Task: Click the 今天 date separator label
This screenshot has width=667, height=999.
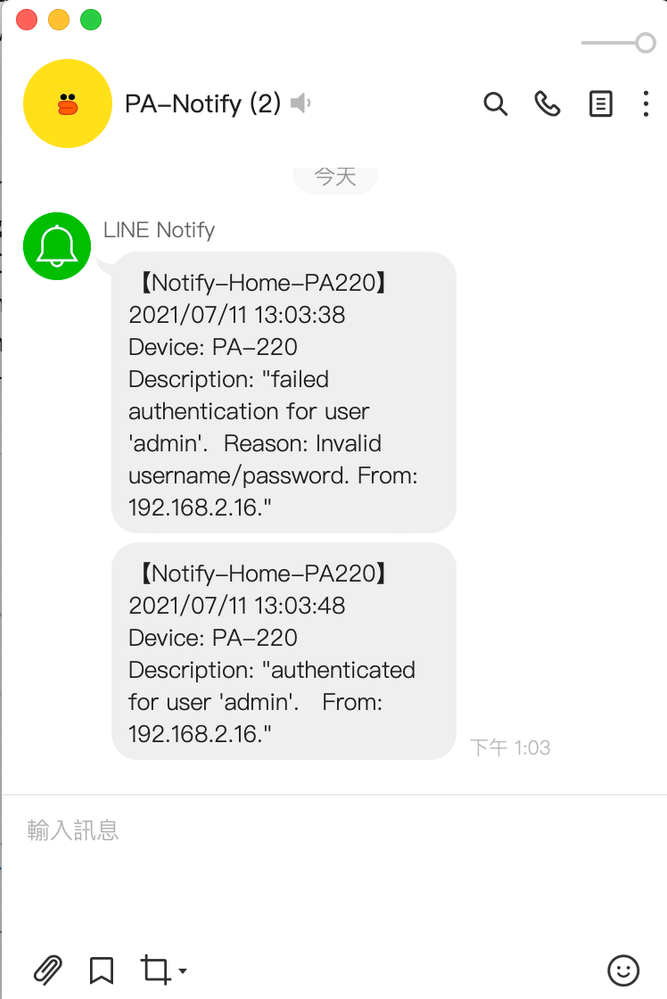Action: pyautogui.click(x=335, y=177)
